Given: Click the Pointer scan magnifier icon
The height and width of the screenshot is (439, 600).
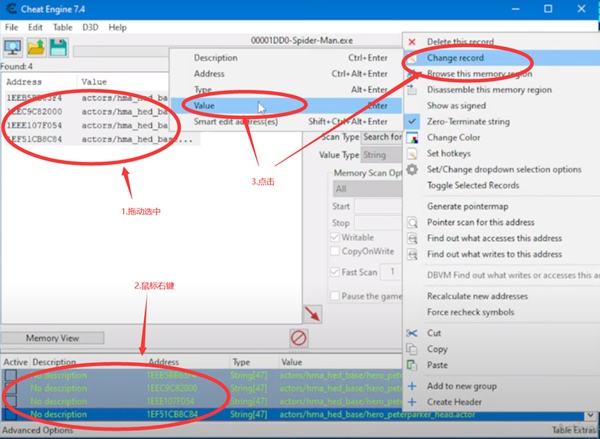Looking at the screenshot, I should pyautogui.click(x=412, y=222).
